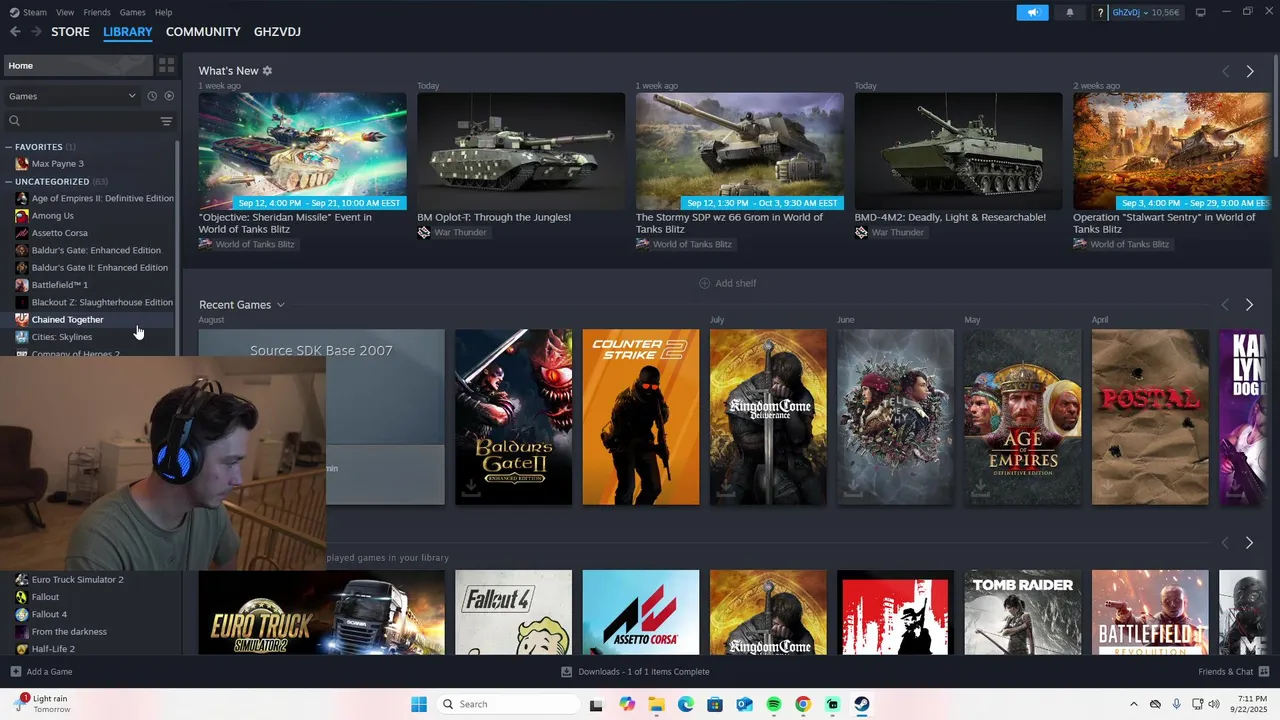Switch to Big Picture mode monitor icon

point(1201,12)
